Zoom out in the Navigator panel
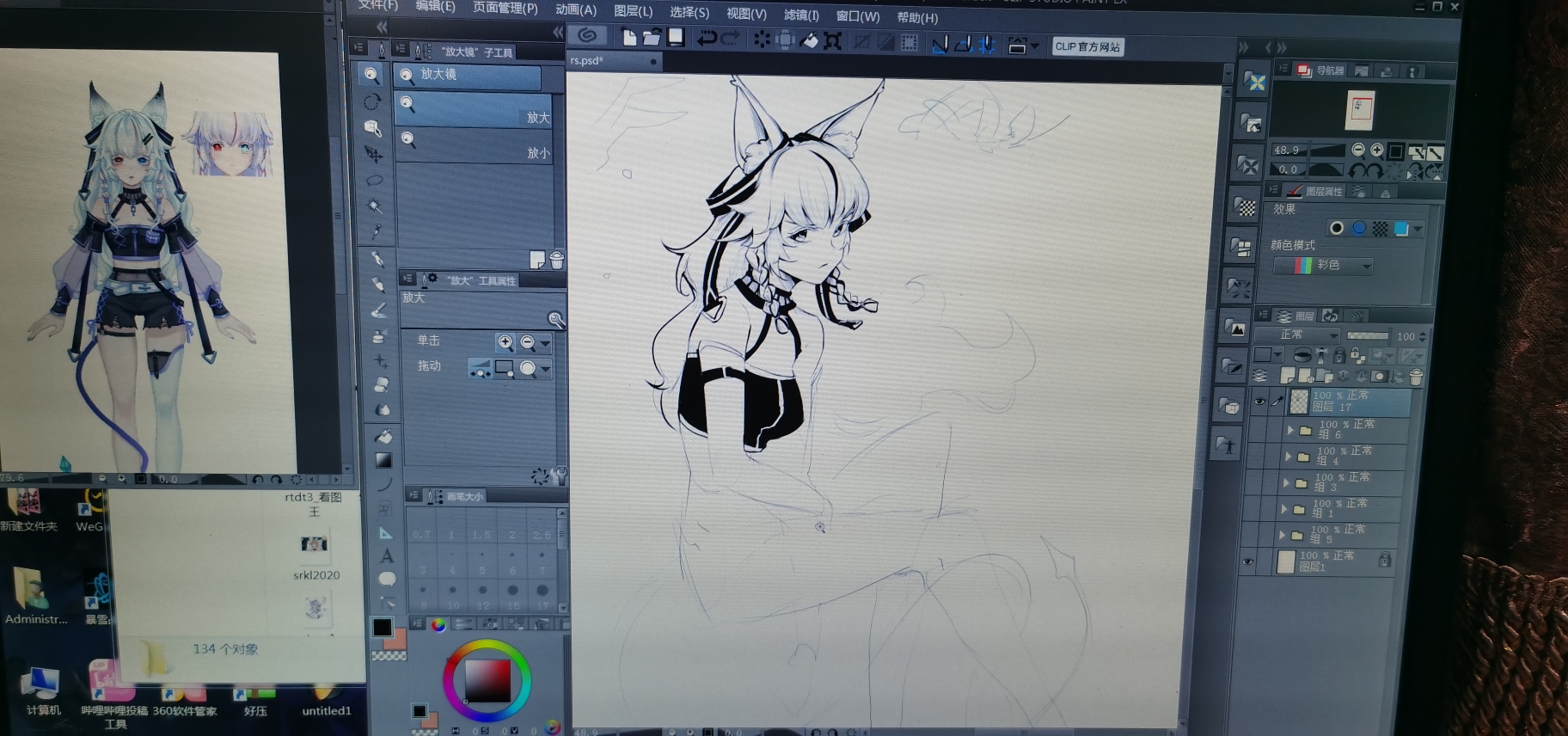Viewport: 1568px width, 736px height. click(x=1358, y=150)
